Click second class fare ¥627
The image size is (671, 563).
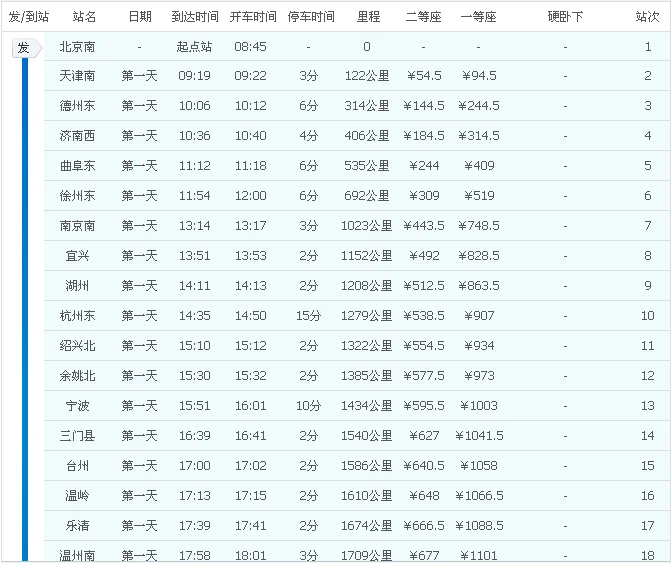click(424, 436)
